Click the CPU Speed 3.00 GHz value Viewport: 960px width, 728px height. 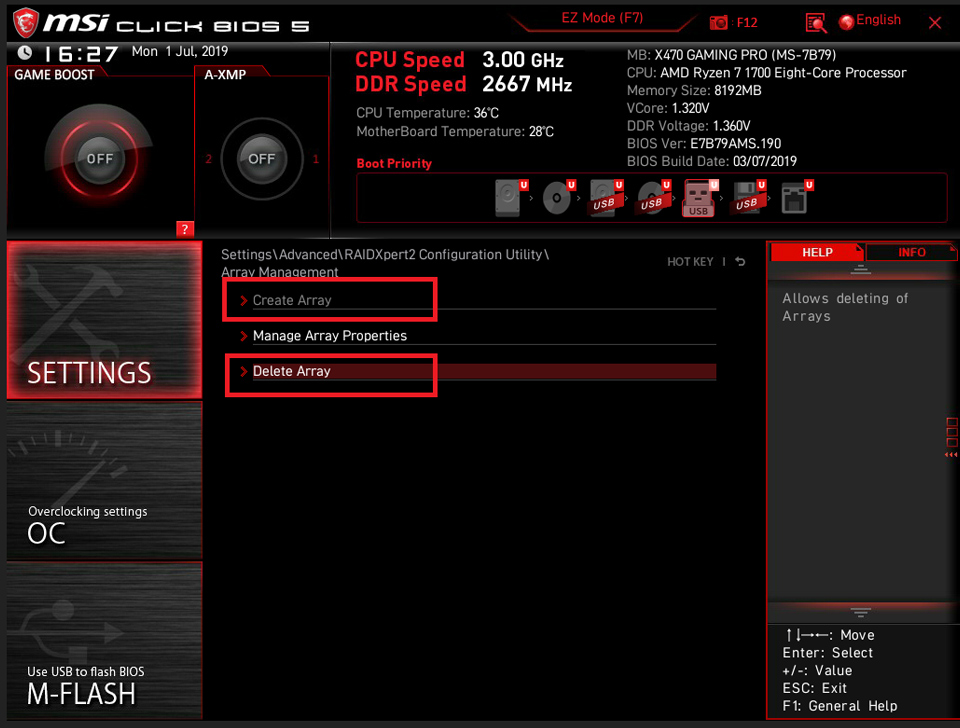click(523, 60)
